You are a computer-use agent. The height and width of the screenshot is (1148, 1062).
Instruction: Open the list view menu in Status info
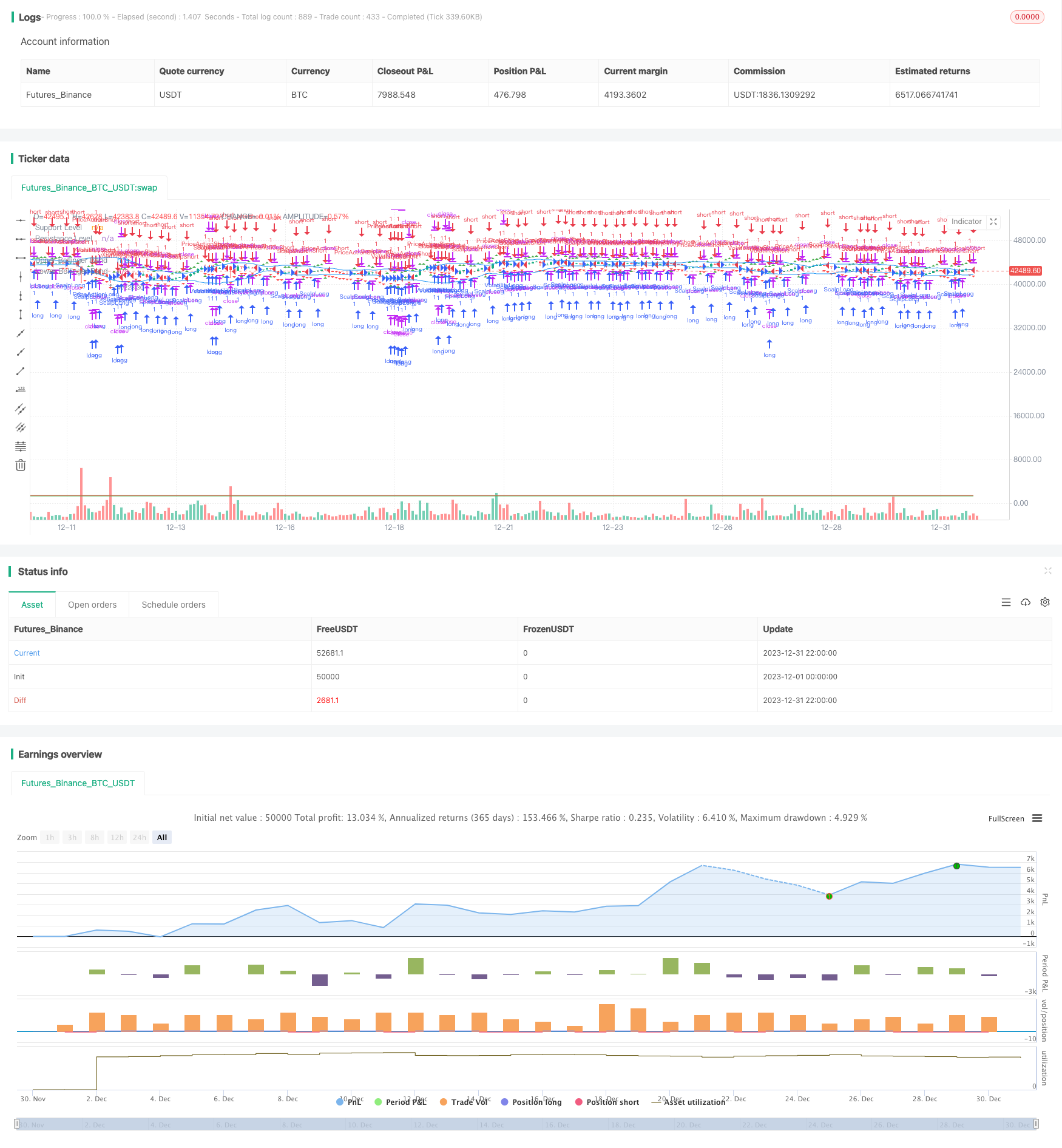tap(1006, 602)
